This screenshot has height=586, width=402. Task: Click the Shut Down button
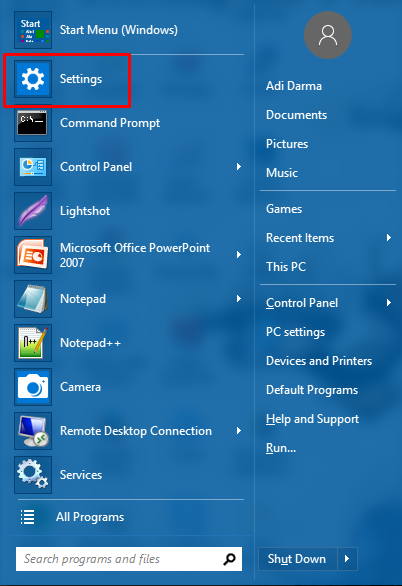(297, 559)
